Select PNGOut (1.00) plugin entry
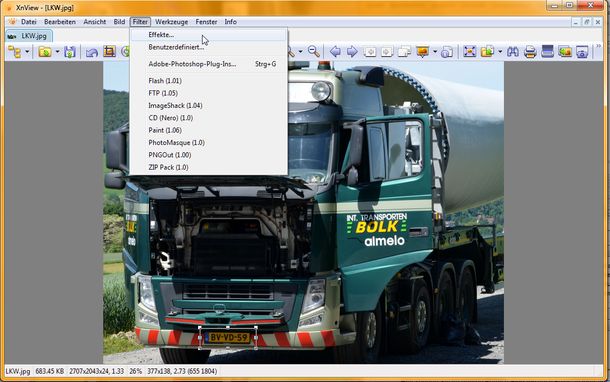Image resolution: width=610 pixels, height=382 pixels. 209,155
